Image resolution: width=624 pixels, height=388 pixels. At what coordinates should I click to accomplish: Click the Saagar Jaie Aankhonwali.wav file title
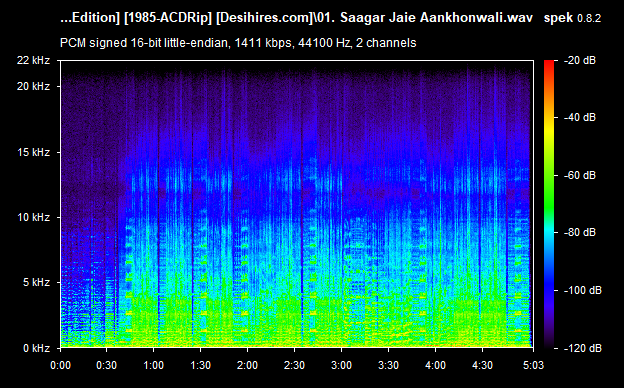[437, 18]
